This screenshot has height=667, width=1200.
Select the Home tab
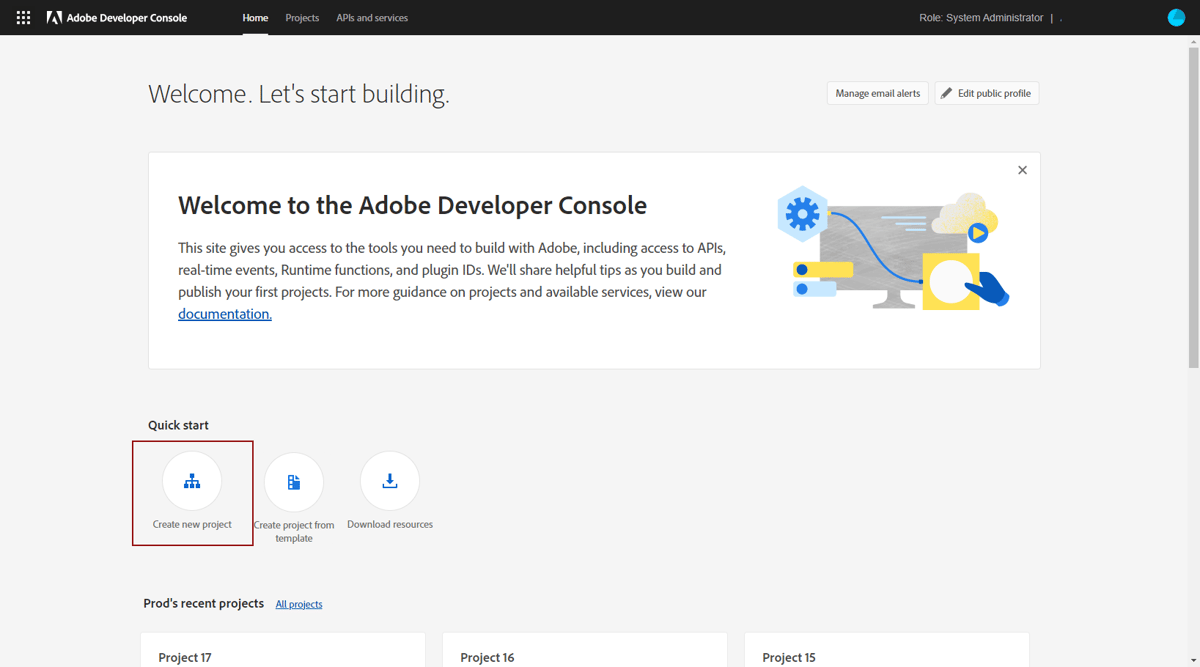click(x=255, y=17)
